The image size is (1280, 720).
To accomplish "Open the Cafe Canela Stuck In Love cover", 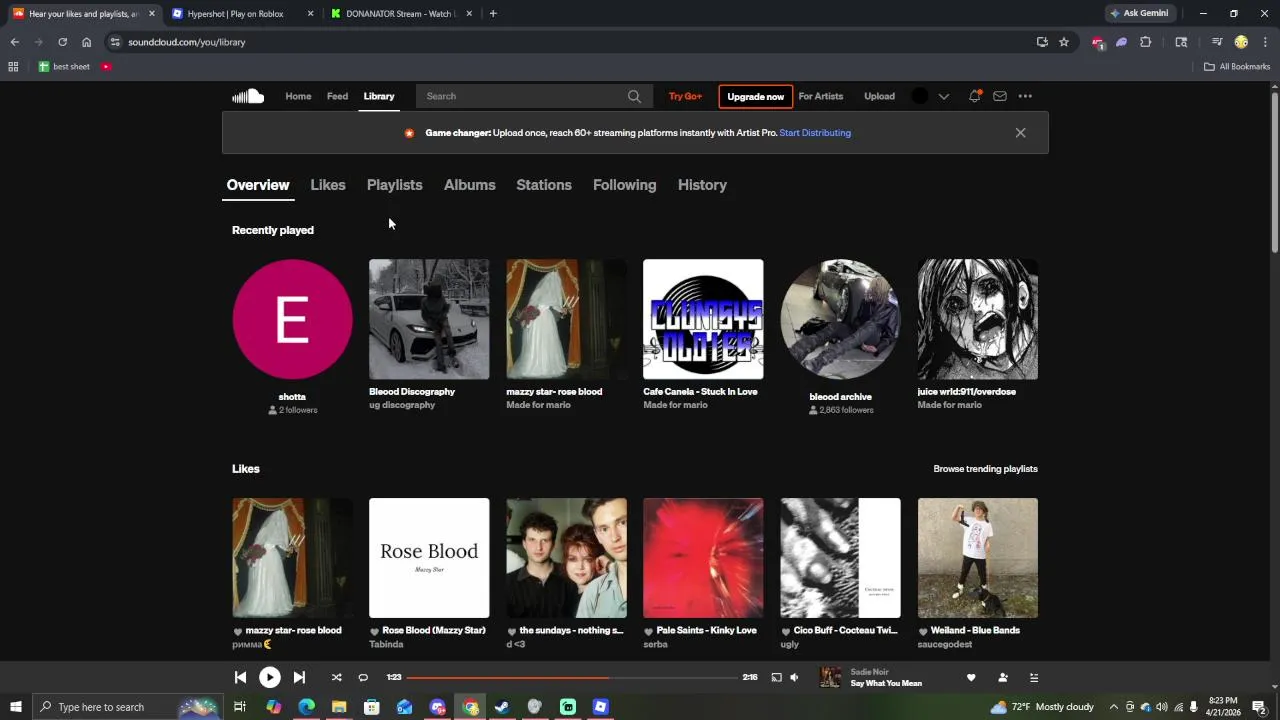I will (x=703, y=319).
